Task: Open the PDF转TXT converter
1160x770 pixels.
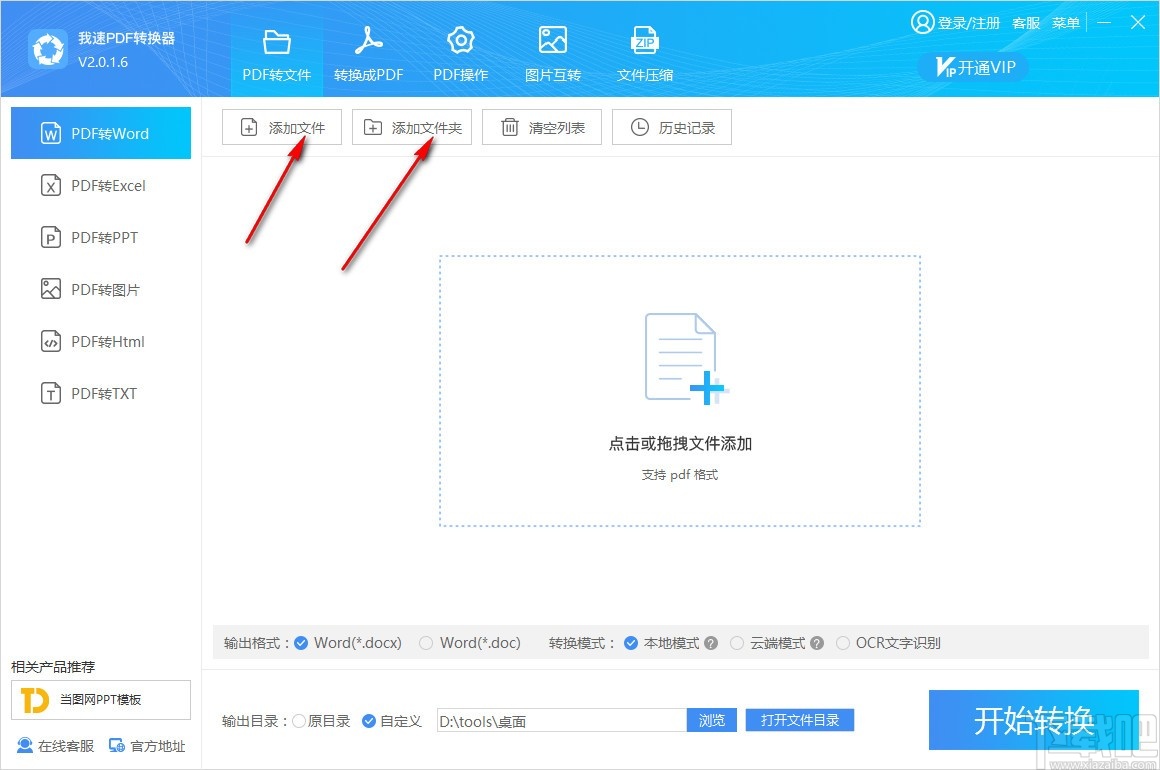Action: point(100,393)
